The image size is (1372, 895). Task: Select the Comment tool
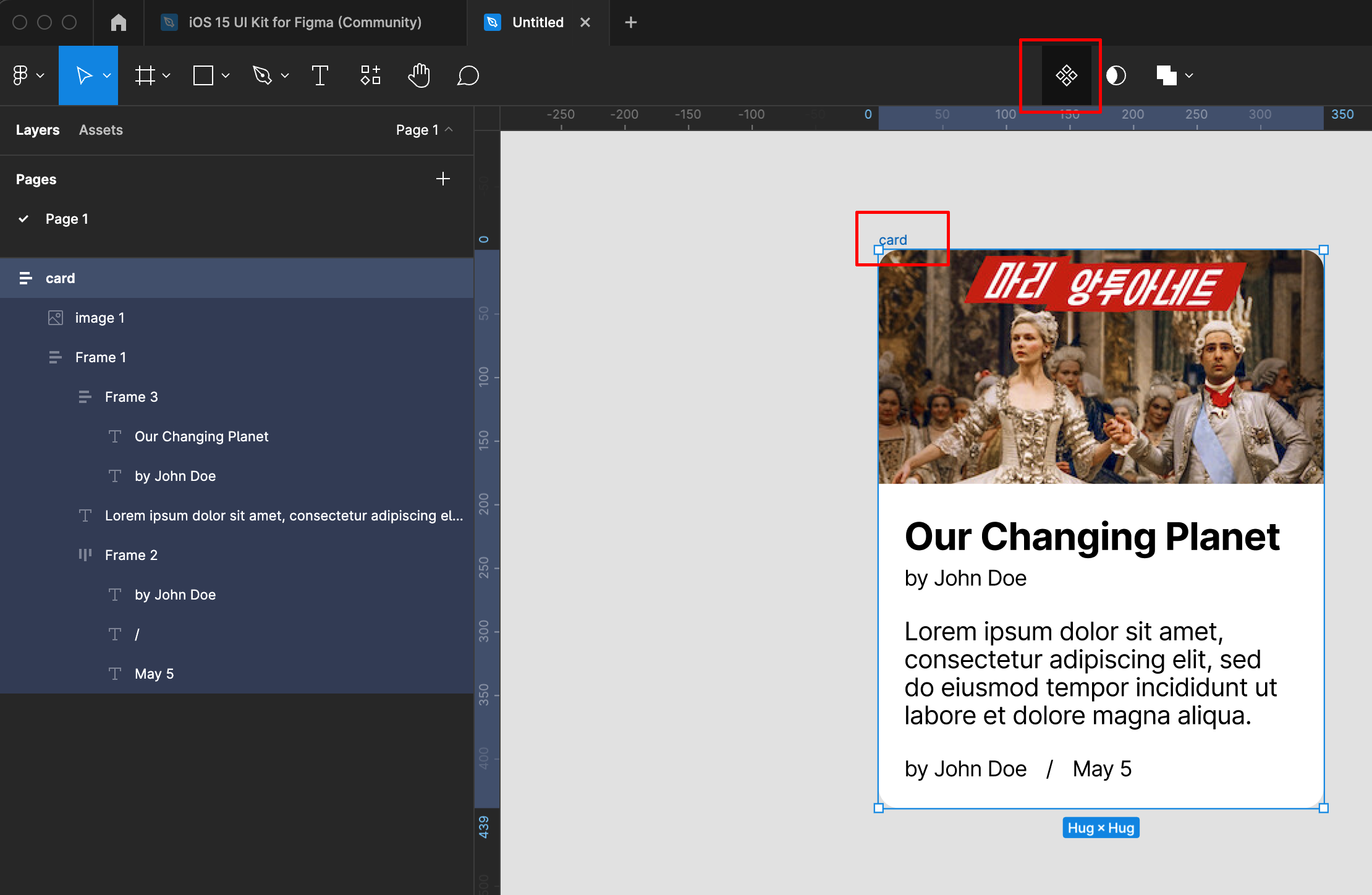(468, 75)
